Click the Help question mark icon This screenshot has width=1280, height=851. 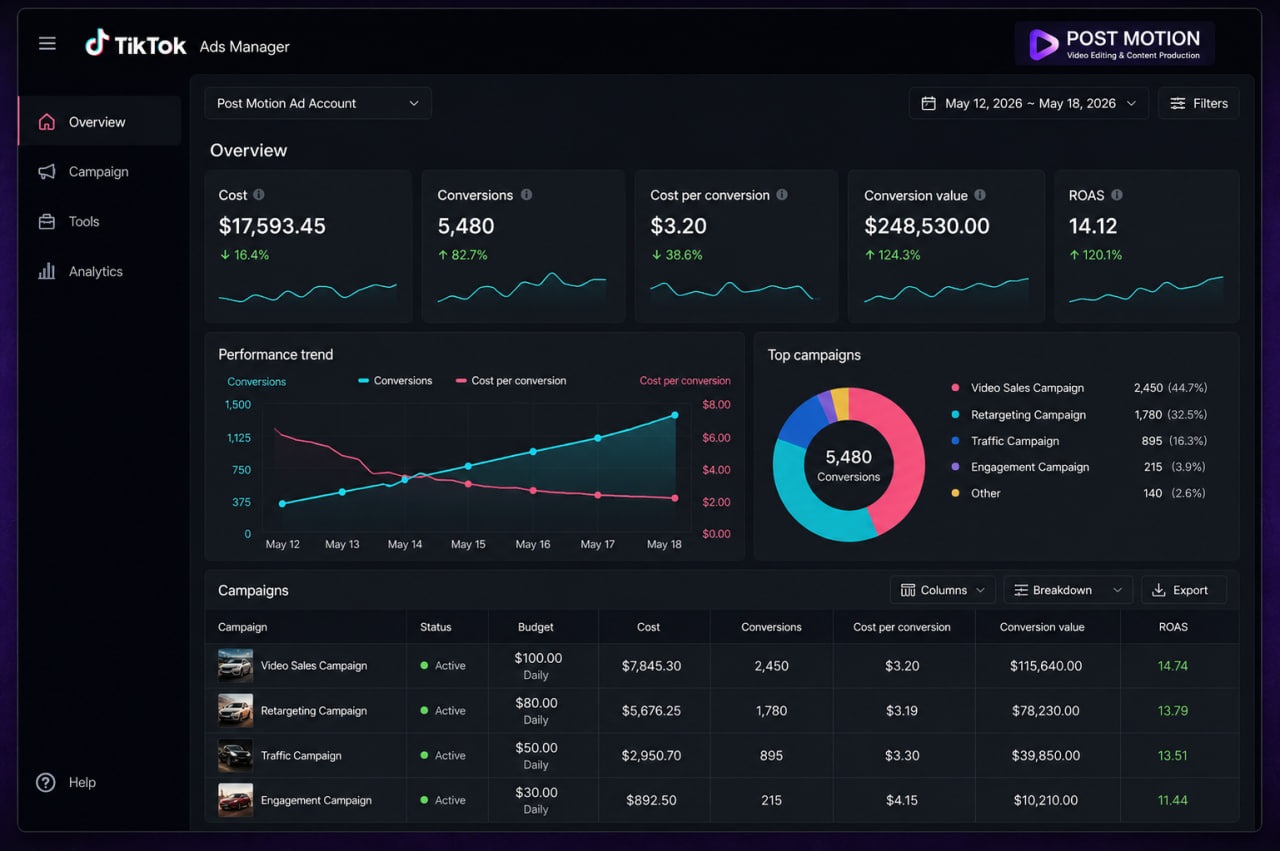click(46, 782)
